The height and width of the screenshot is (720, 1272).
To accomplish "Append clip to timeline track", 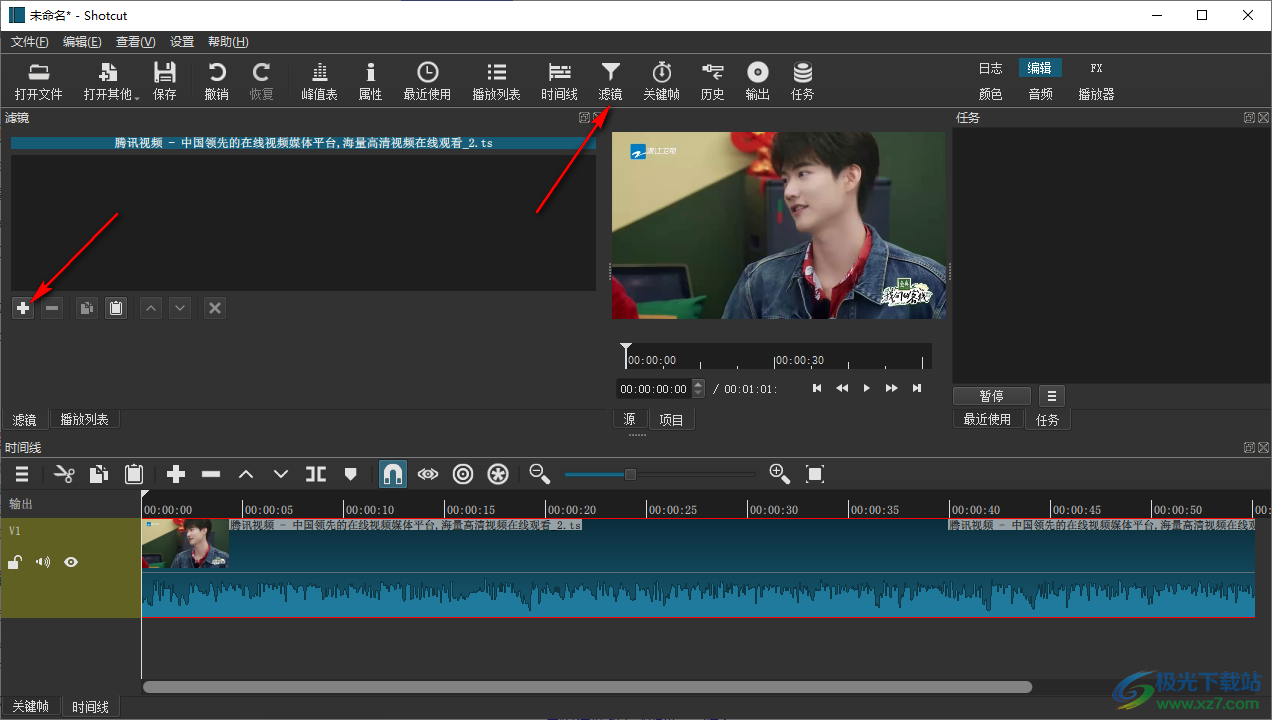I will tap(176, 474).
